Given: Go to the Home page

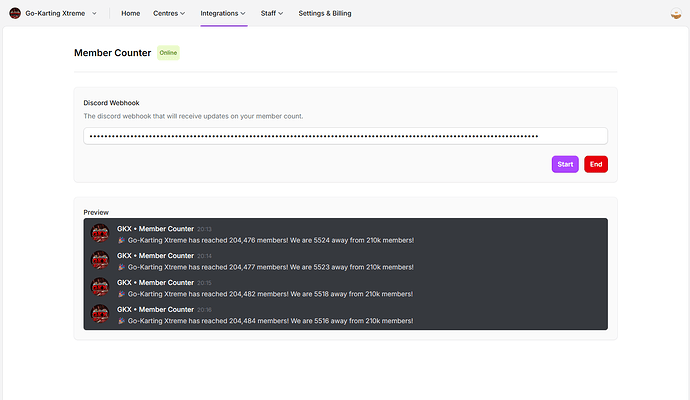Looking at the screenshot, I should (x=131, y=13).
